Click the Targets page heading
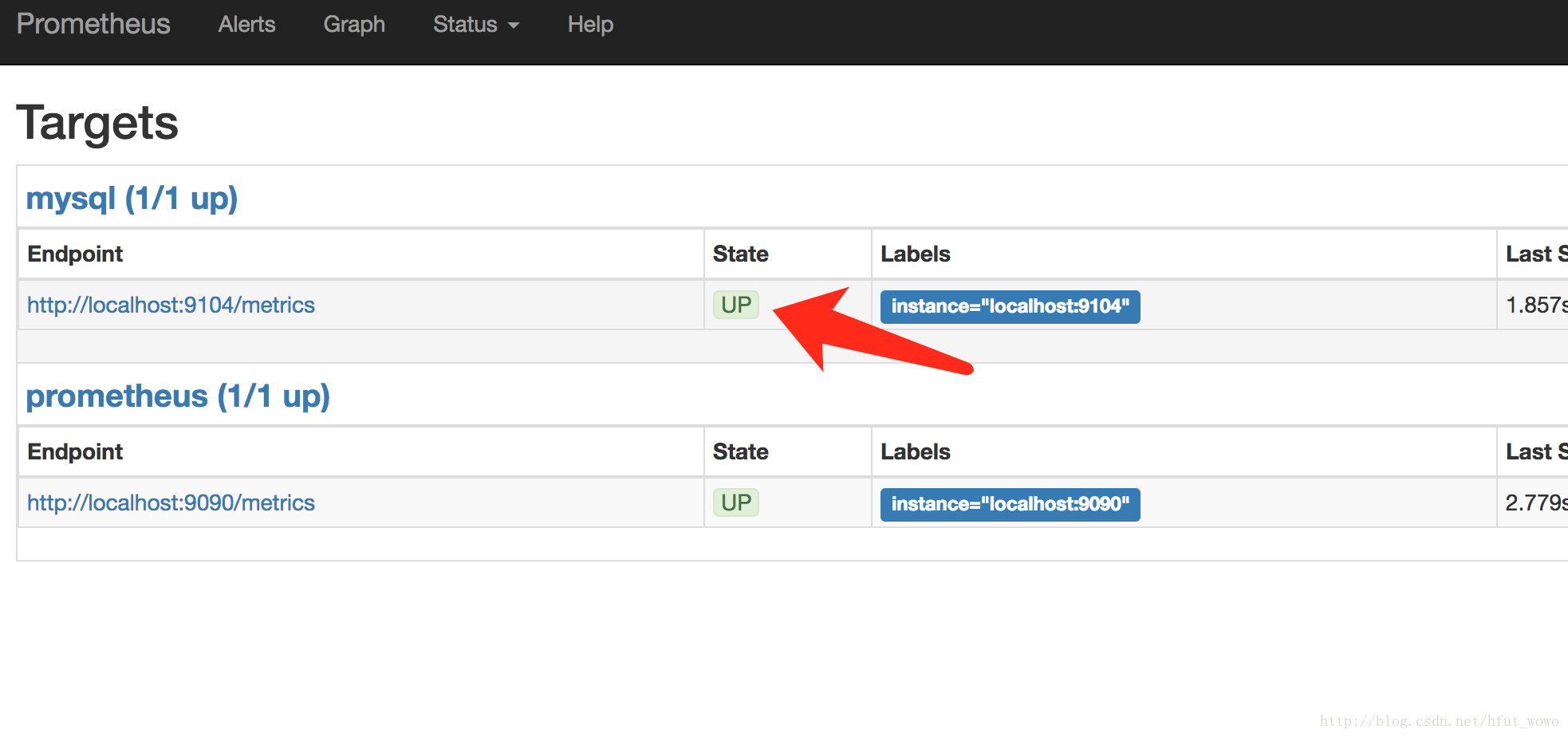1568x737 pixels. (97, 123)
